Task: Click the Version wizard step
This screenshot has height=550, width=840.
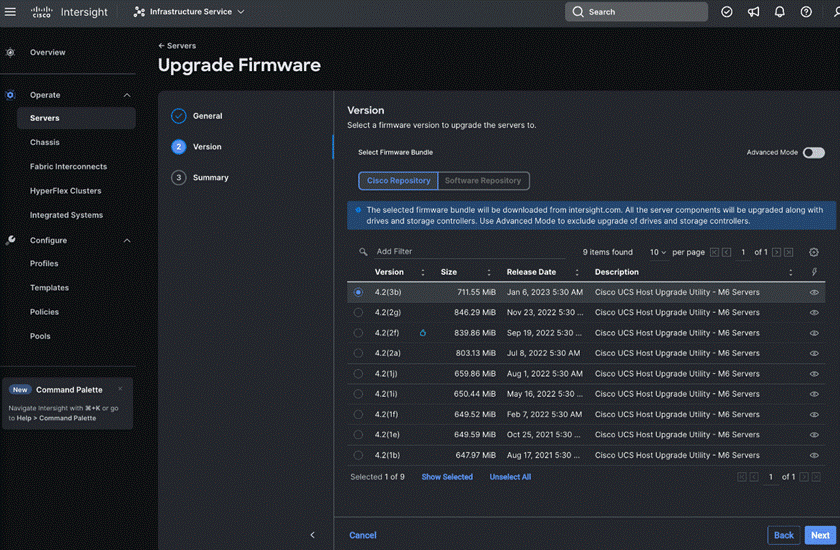Action: [x=196, y=147]
